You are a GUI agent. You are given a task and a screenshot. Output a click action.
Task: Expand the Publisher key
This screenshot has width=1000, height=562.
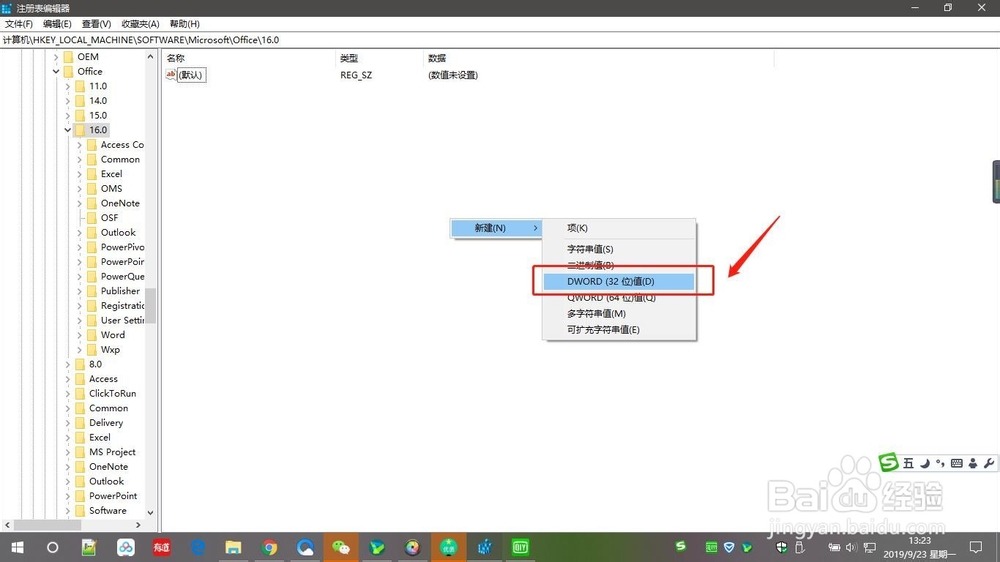(x=80, y=291)
